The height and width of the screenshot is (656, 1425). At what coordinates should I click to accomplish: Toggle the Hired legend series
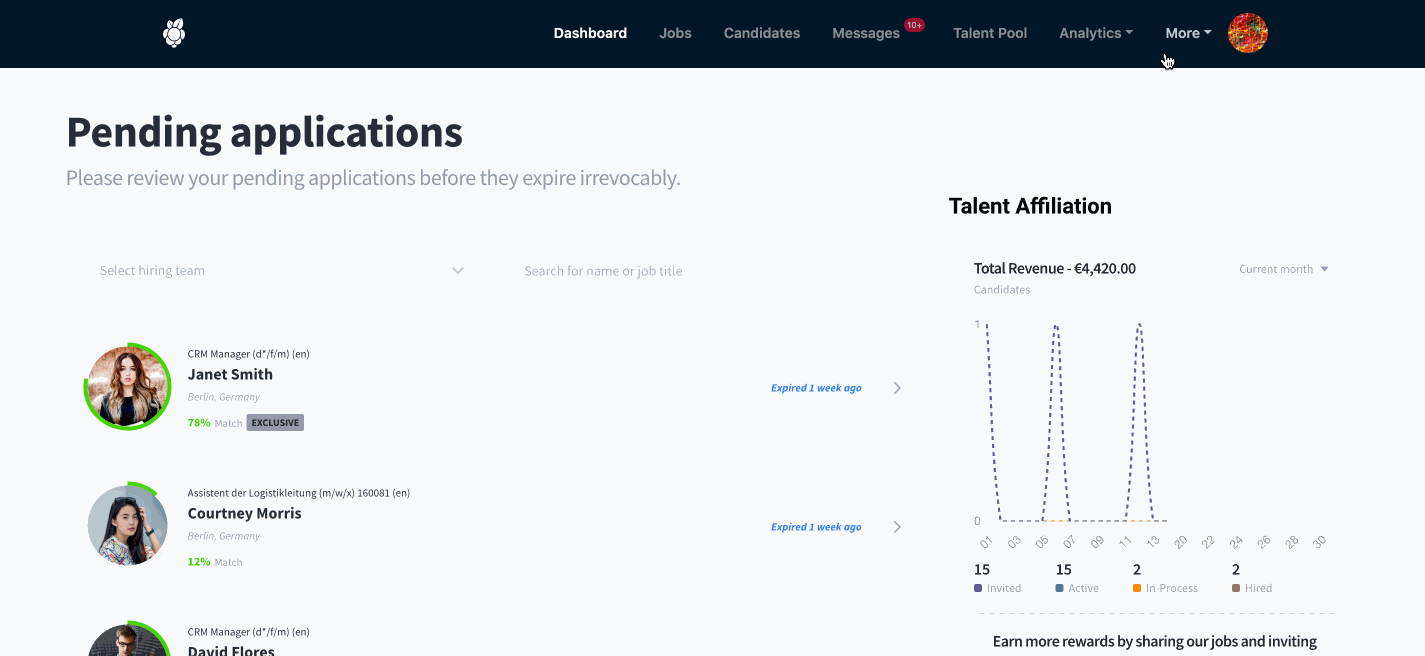[1252, 588]
